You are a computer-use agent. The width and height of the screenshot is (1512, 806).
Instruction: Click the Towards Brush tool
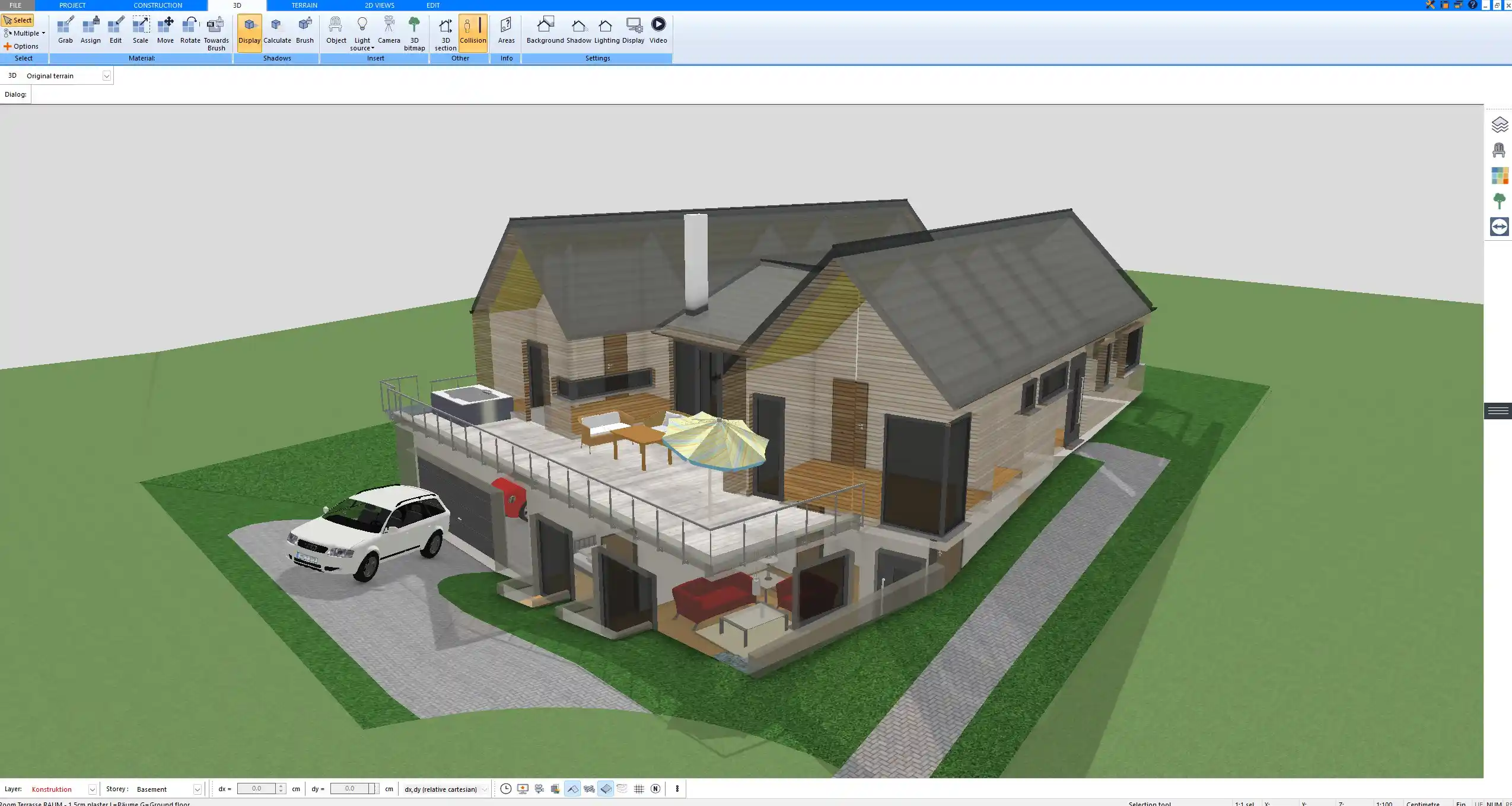point(216,33)
